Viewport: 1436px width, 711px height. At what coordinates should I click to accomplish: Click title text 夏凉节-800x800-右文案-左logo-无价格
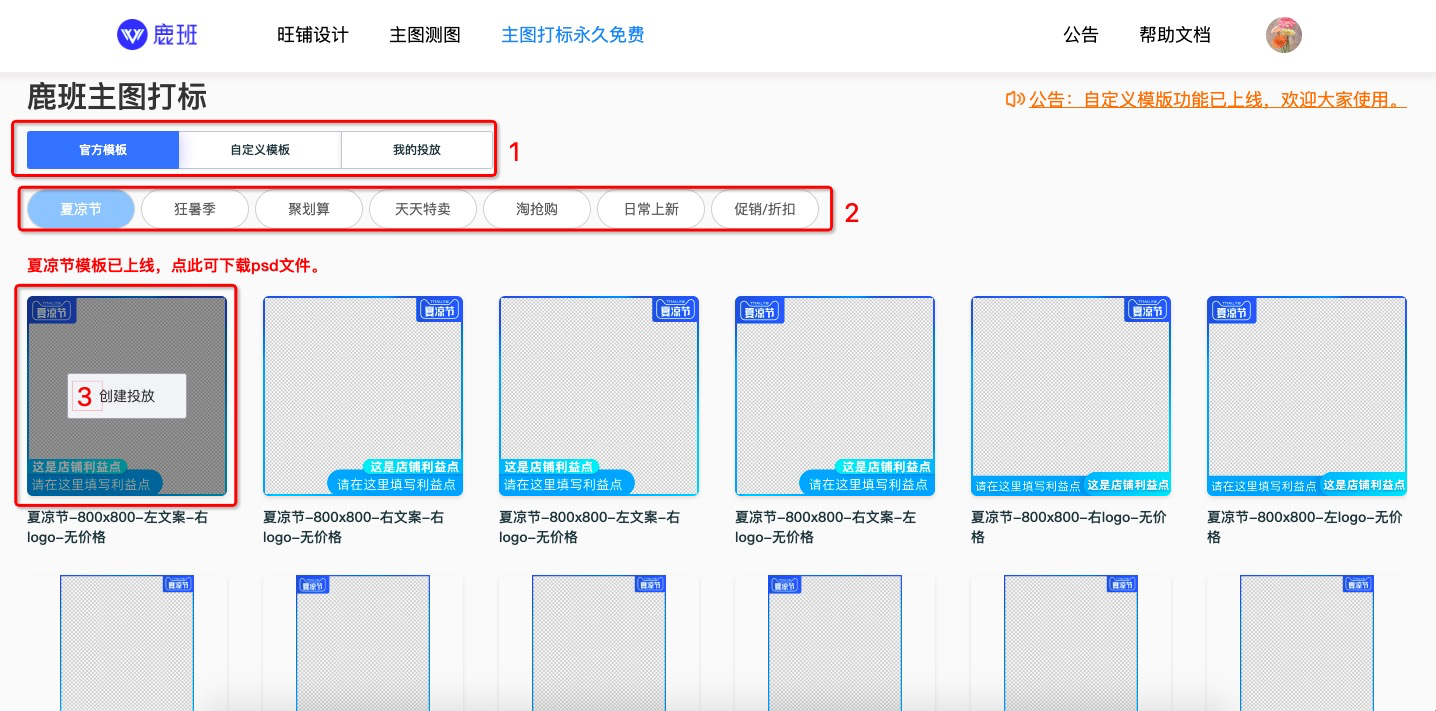[825, 527]
